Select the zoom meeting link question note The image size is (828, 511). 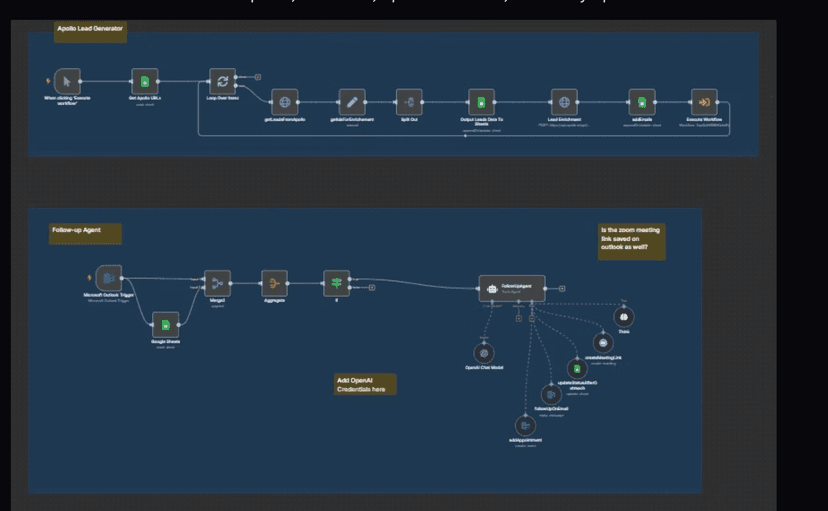coord(630,242)
